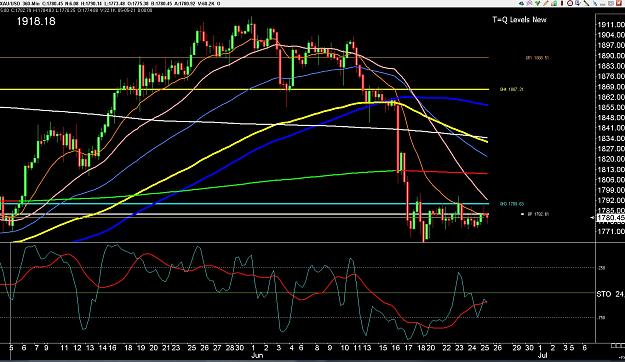Click the level label beside the yellow horizontal line
This screenshot has width=625, height=362.
pos(511,89)
